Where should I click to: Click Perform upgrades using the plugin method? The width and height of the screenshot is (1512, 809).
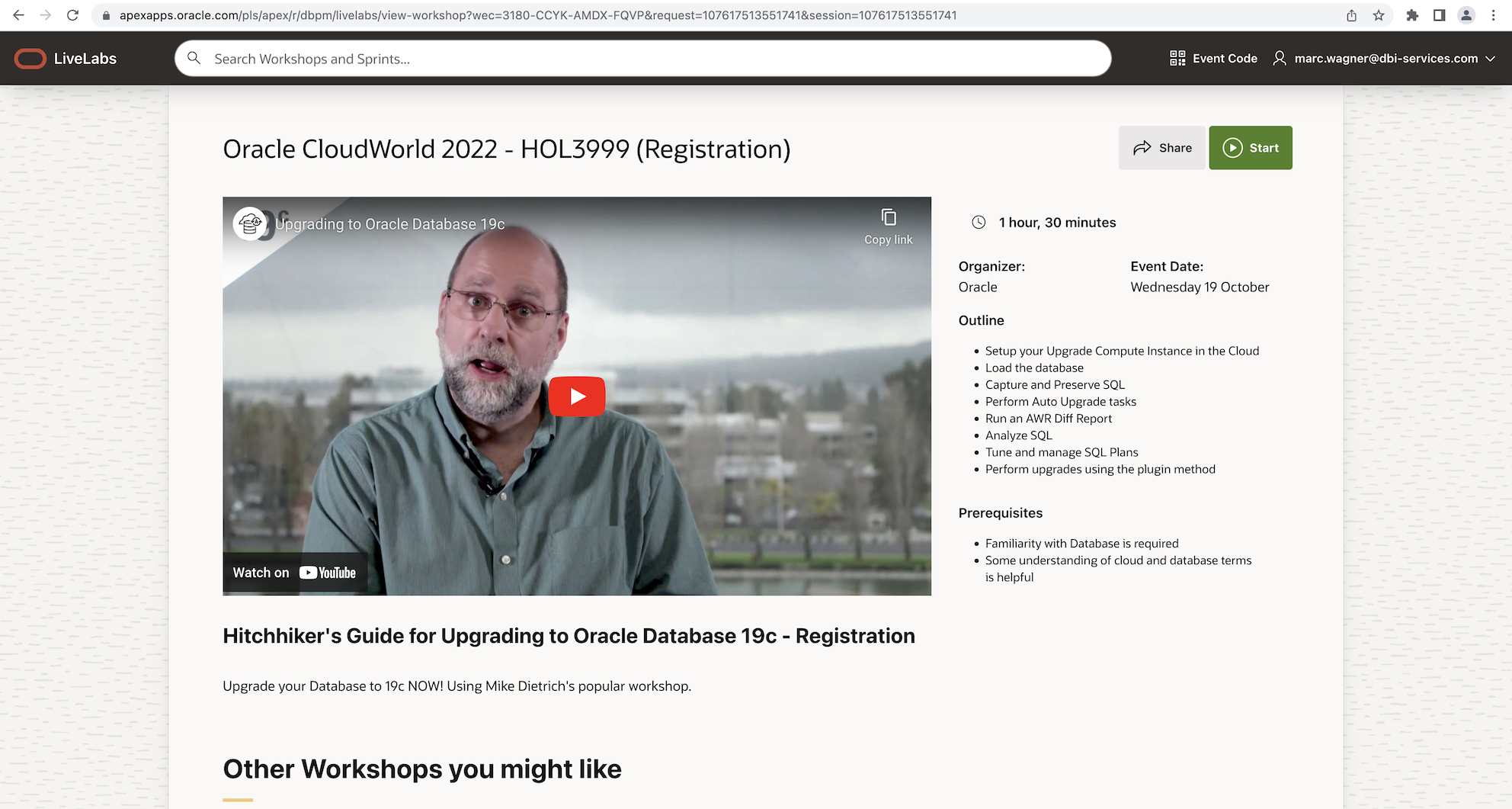(1100, 469)
